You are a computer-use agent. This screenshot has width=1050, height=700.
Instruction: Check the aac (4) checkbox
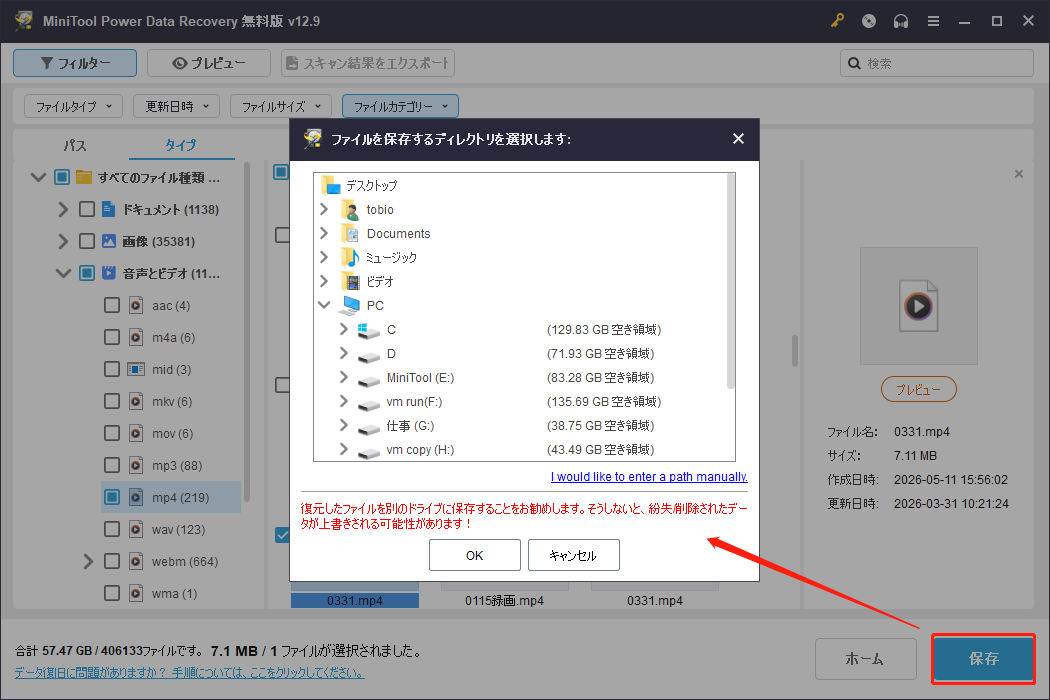tap(112, 305)
